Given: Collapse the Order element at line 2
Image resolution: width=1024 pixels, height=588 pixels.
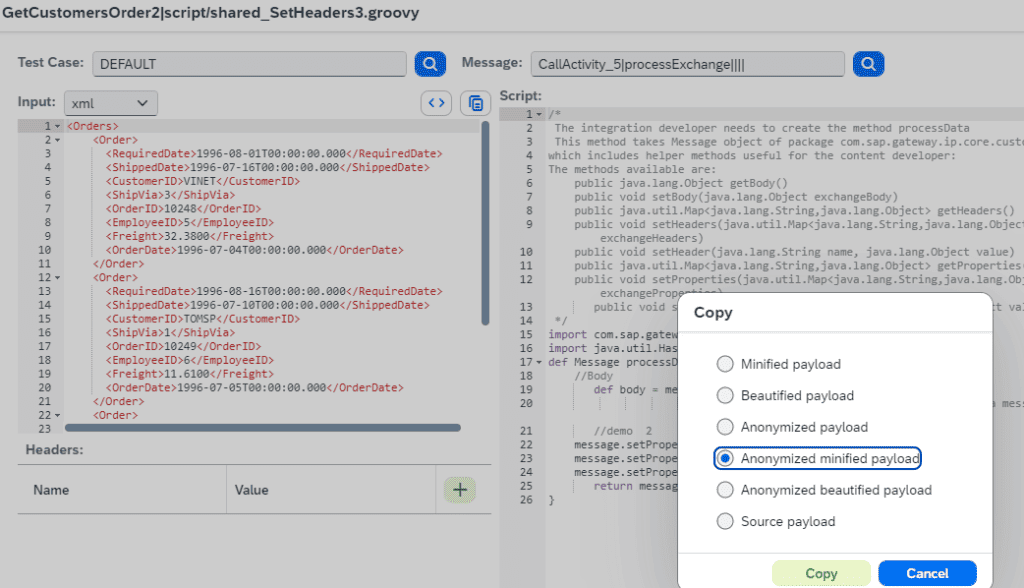Looking at the screenshot, I should click(57, 140).
